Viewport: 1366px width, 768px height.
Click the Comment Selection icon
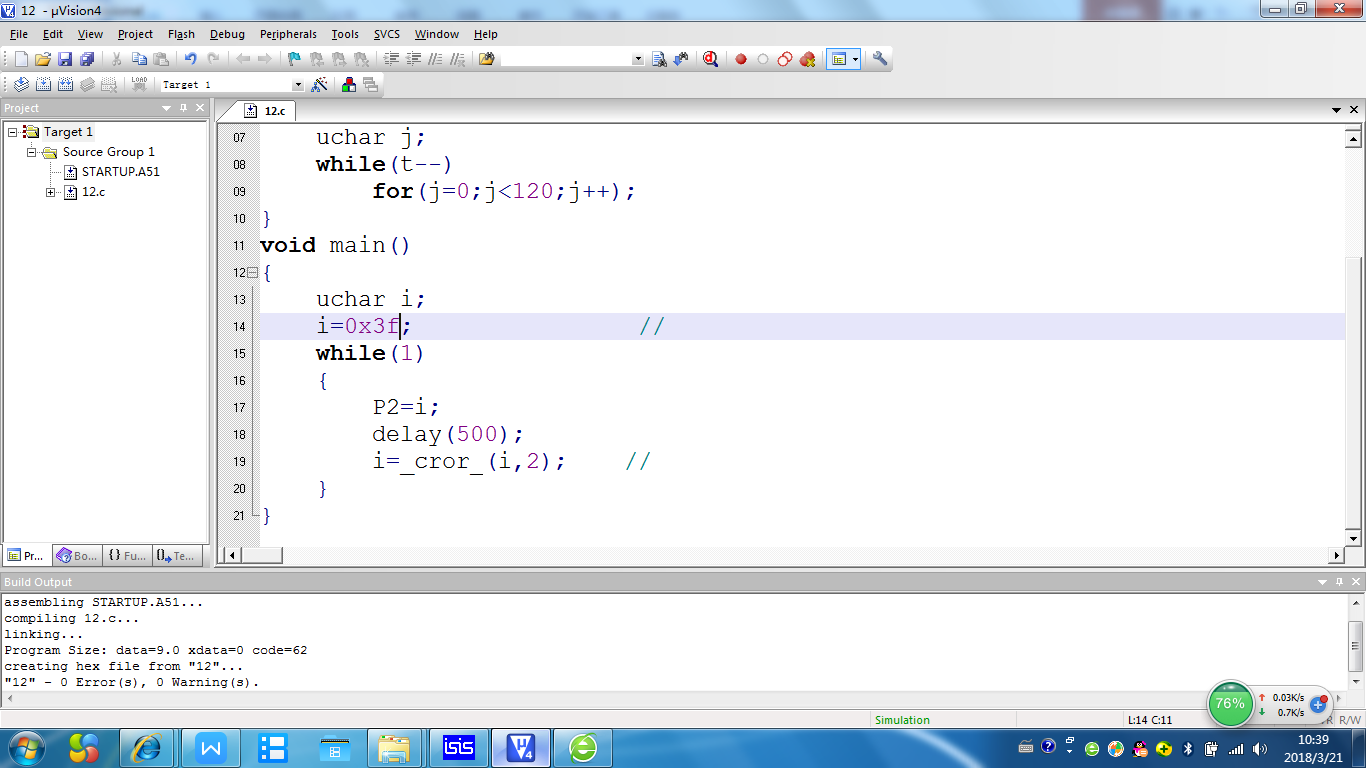pos(435,59)
